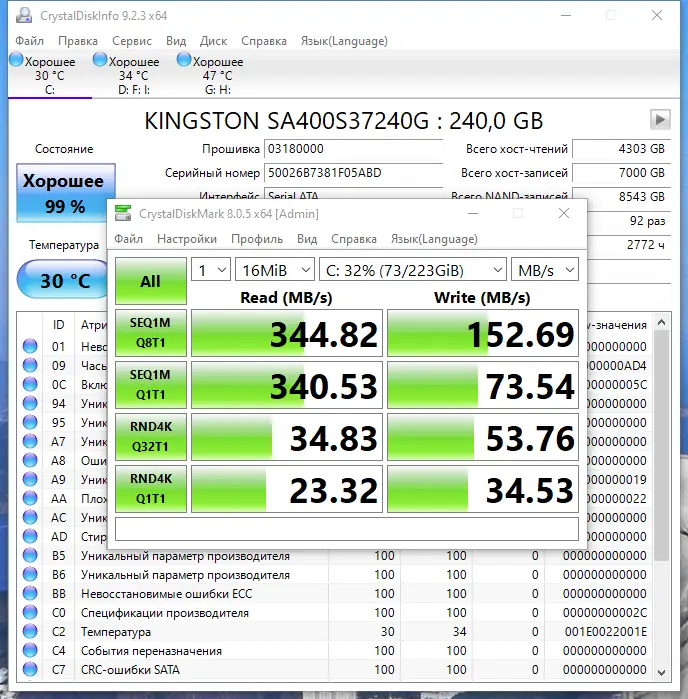Select the G: H: disk tab

[217, 74]
